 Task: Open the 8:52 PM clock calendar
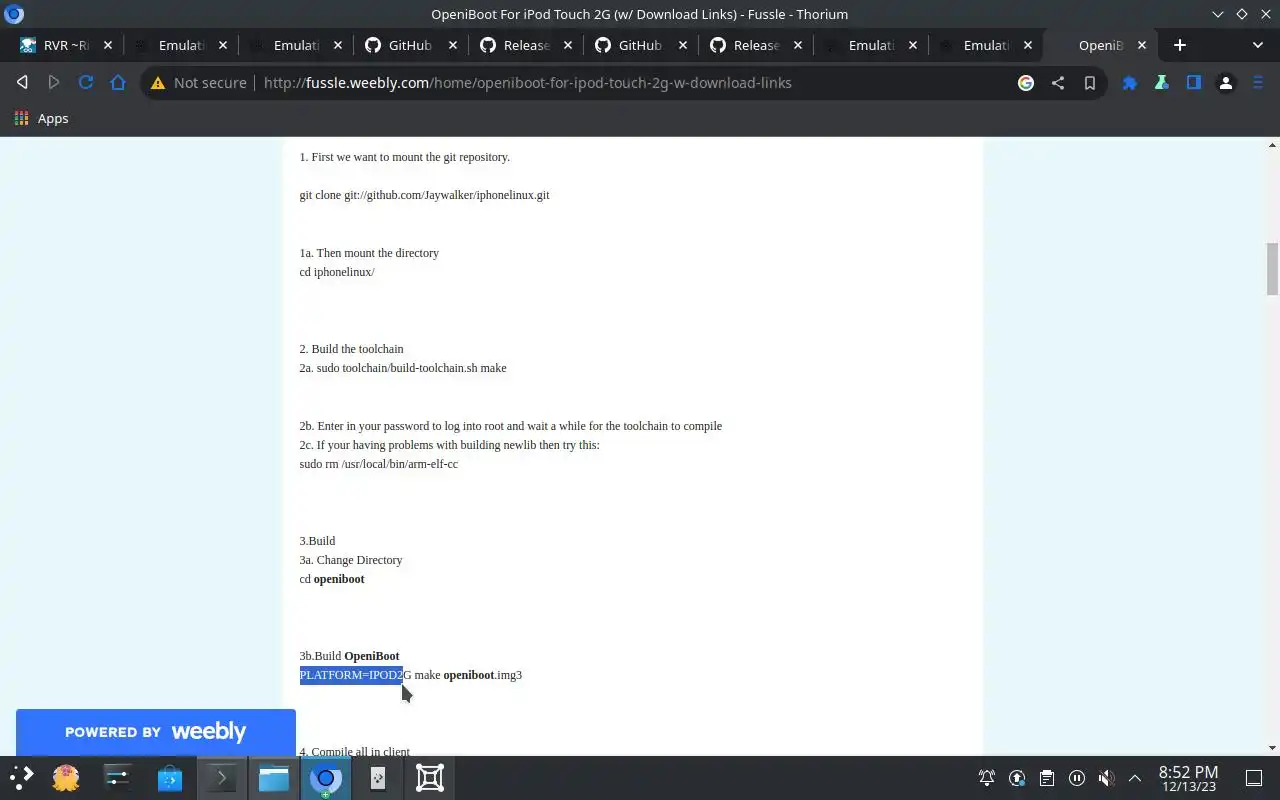(1188, 778)
